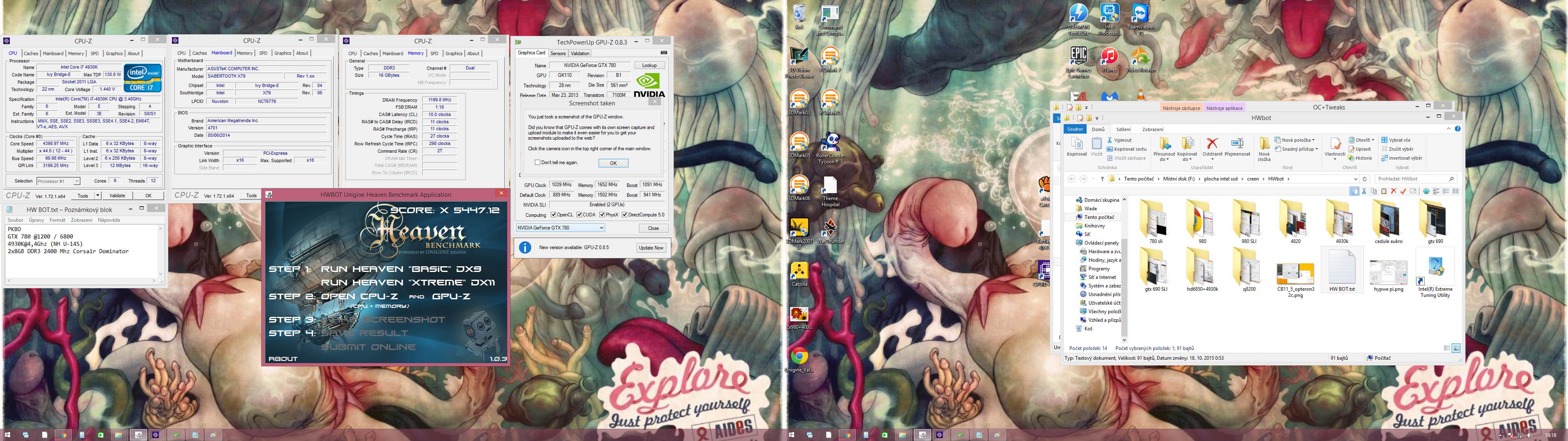Click Přejmenovat rename icon in ribbon

click(1237, 143)
